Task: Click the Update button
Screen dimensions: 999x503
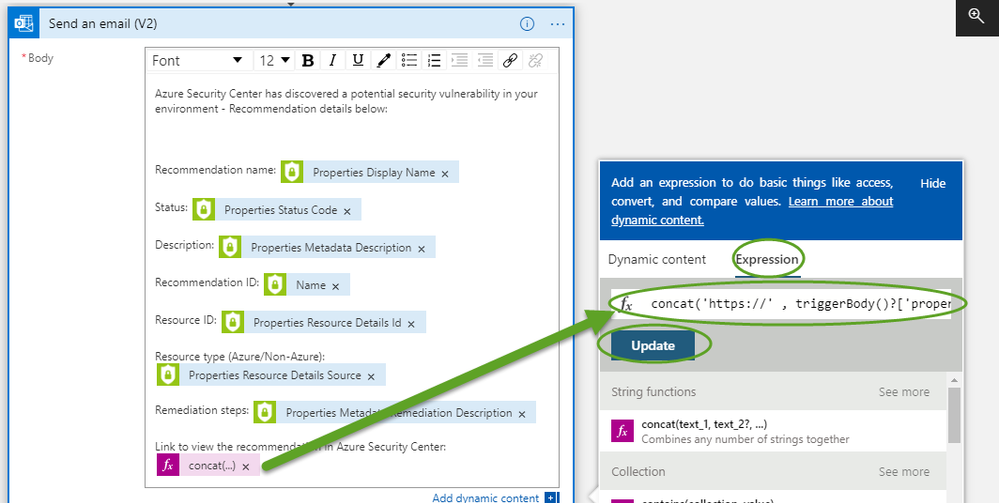Action: click(x=653, y=346)
